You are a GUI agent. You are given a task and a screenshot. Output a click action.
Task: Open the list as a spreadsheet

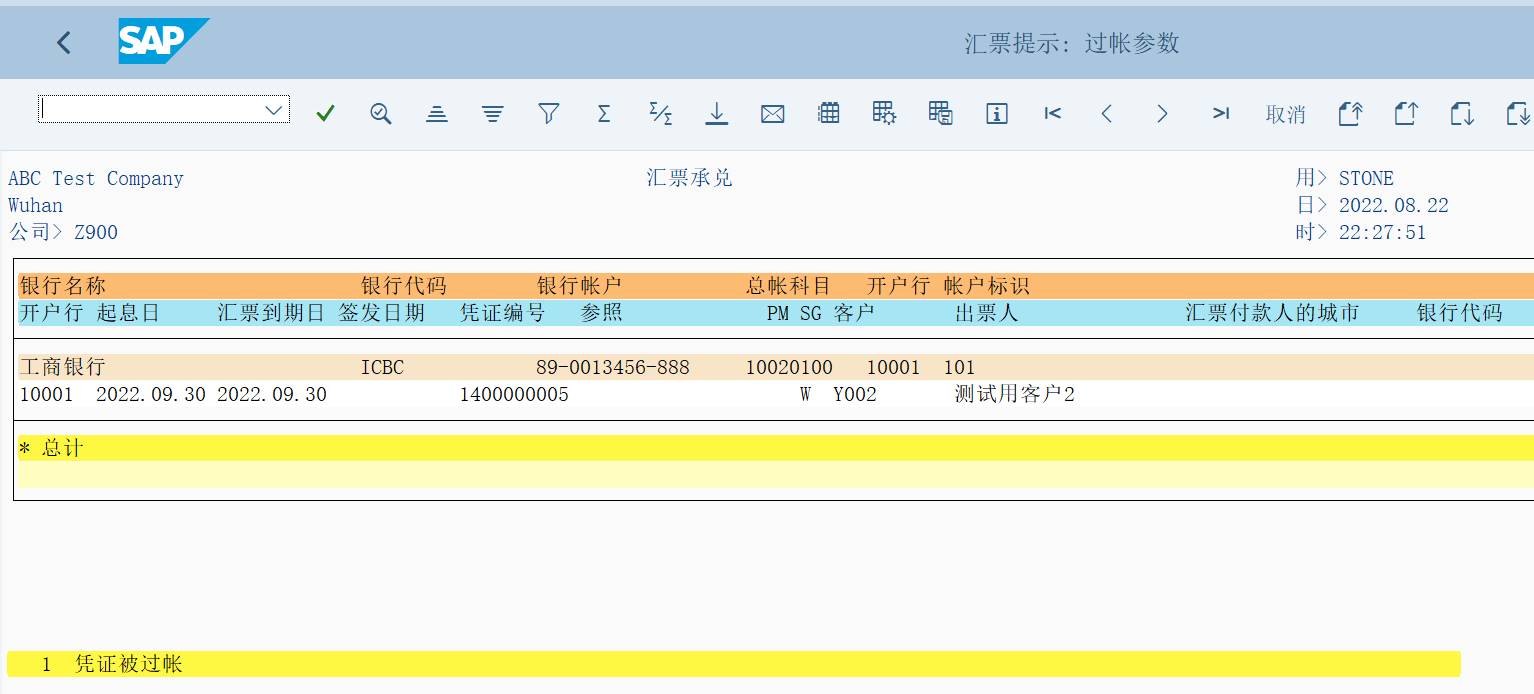828,113
